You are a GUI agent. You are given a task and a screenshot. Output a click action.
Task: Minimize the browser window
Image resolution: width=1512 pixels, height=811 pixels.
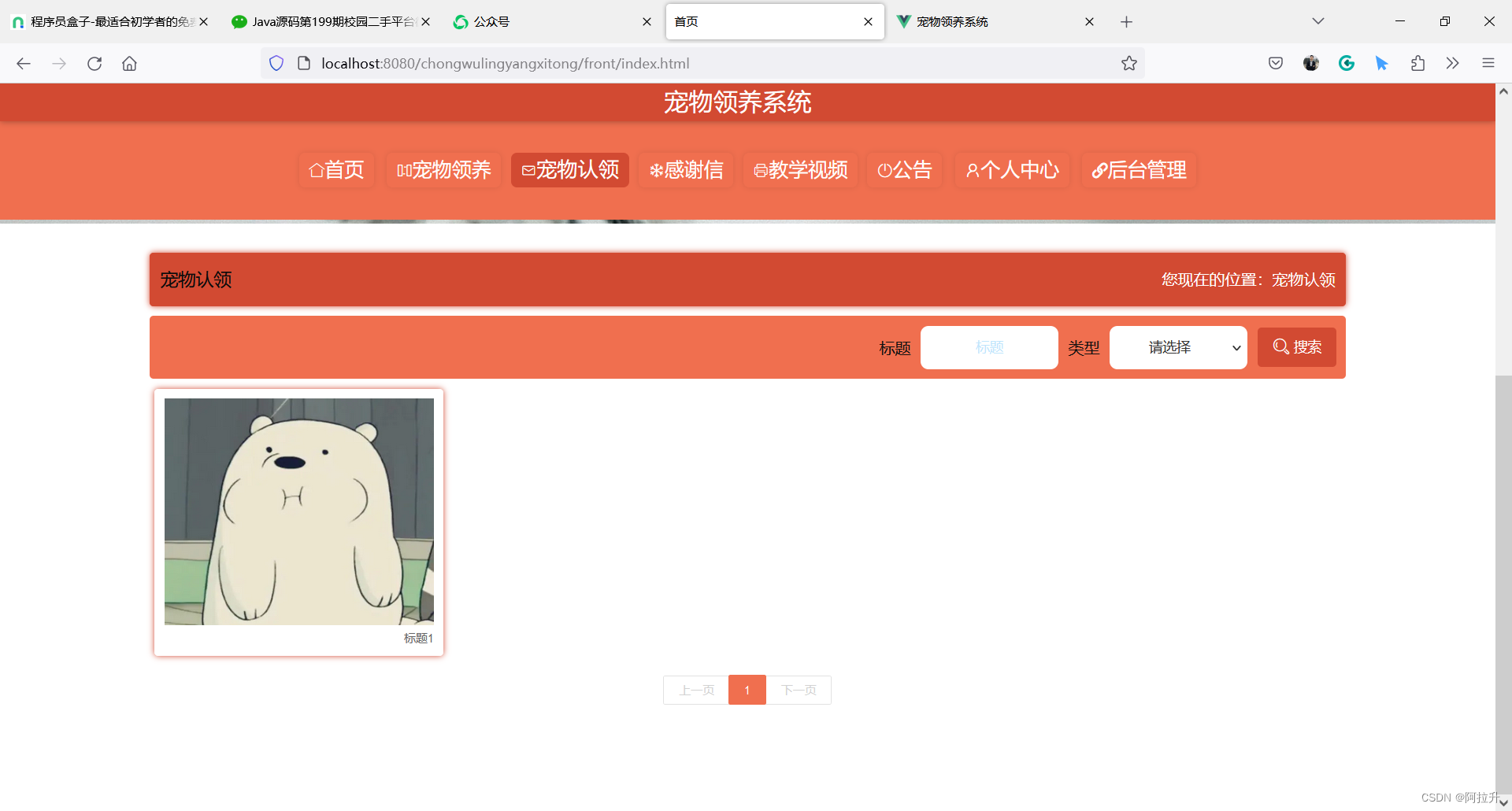pyautogui.click(x=1400, y=21)
